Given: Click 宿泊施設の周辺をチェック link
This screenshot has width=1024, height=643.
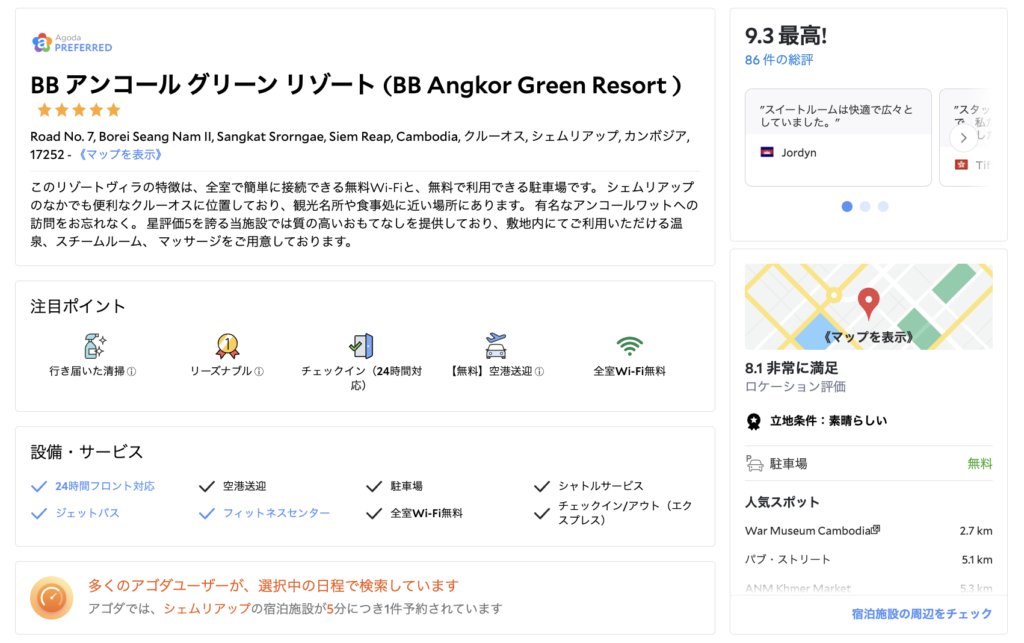Looking at the screenshot, I should point(921,613).
